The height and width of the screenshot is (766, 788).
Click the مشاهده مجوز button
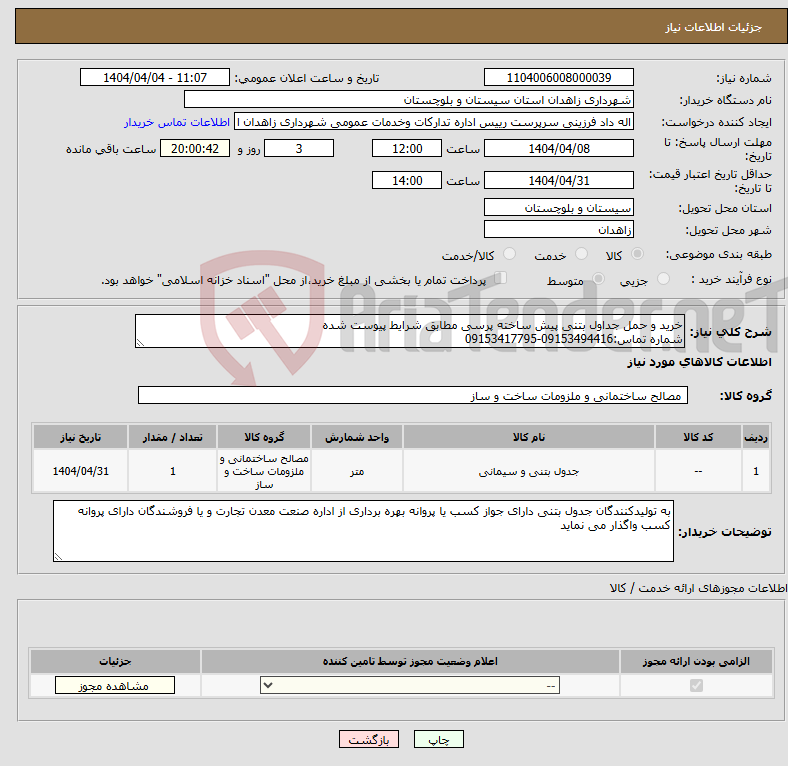[115, 686]
